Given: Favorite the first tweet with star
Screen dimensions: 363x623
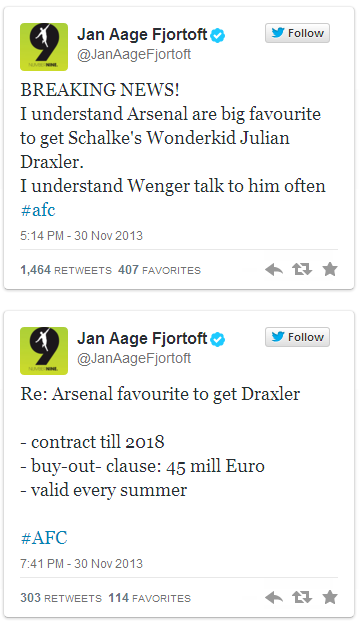Looking at the screenshot, I should click(330, 269).
